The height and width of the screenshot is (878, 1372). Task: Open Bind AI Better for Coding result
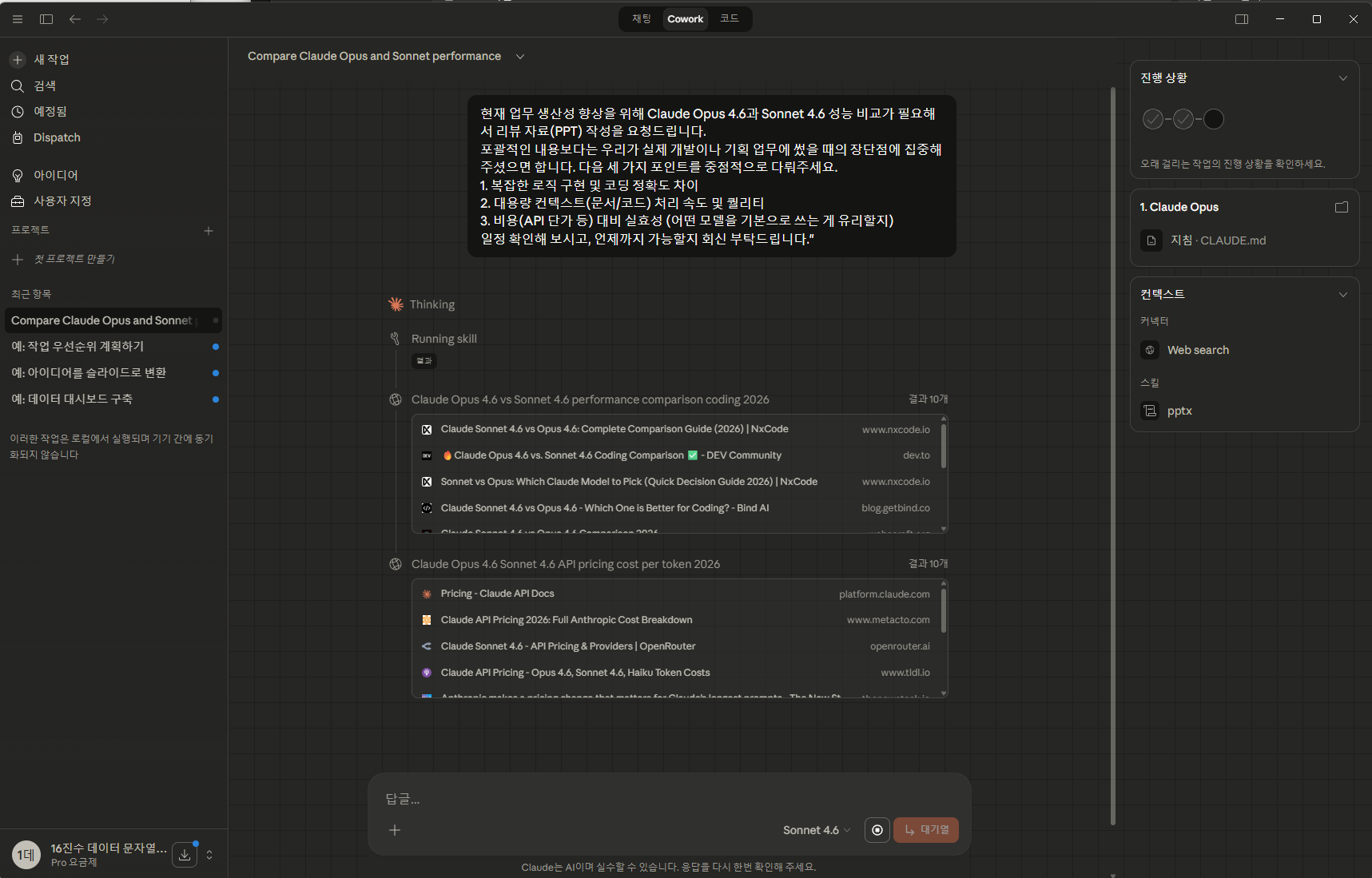pos(676,508)
